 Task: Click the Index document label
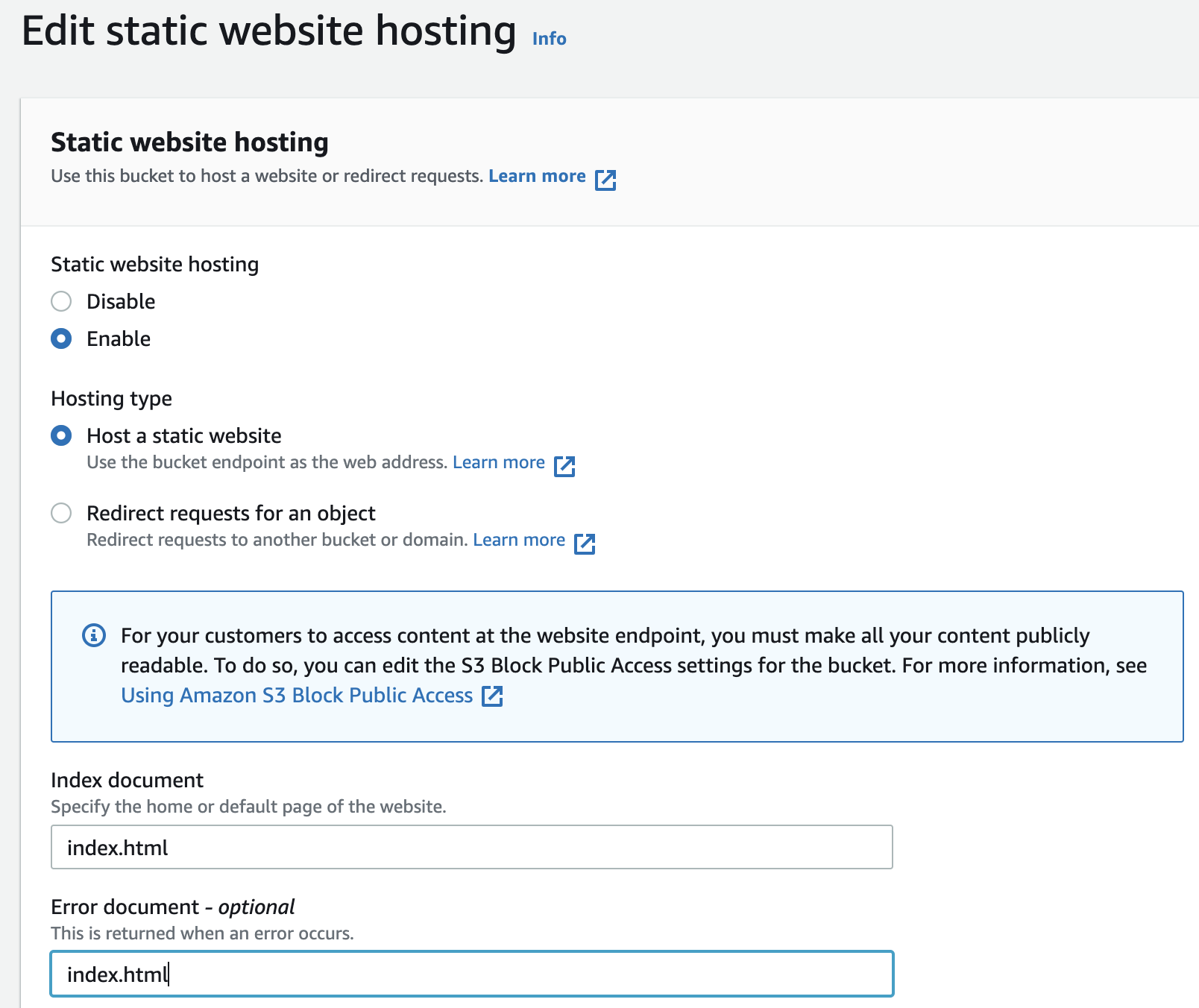tap(127, 780)
